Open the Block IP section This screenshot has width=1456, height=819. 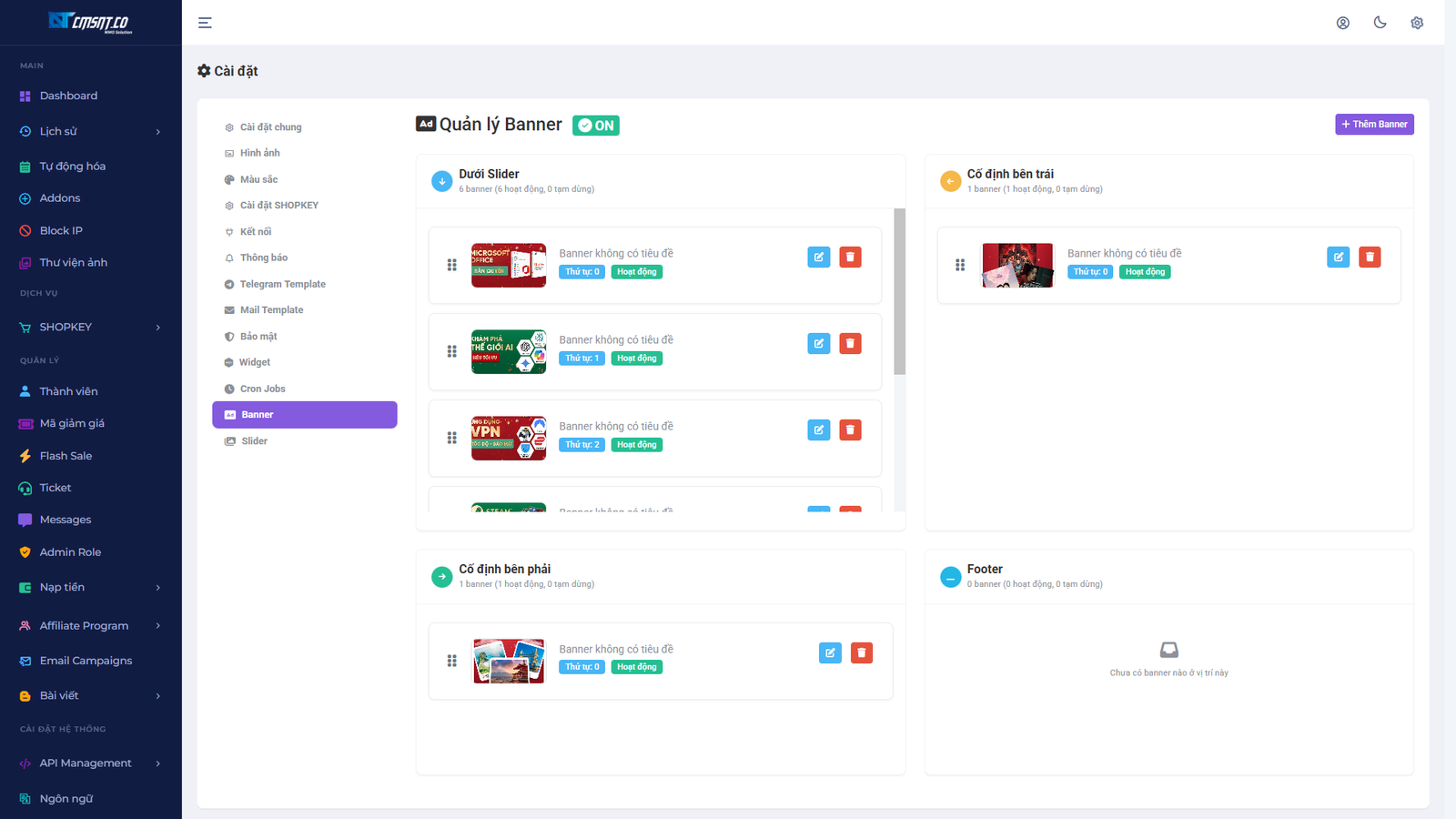click(62, 229)
